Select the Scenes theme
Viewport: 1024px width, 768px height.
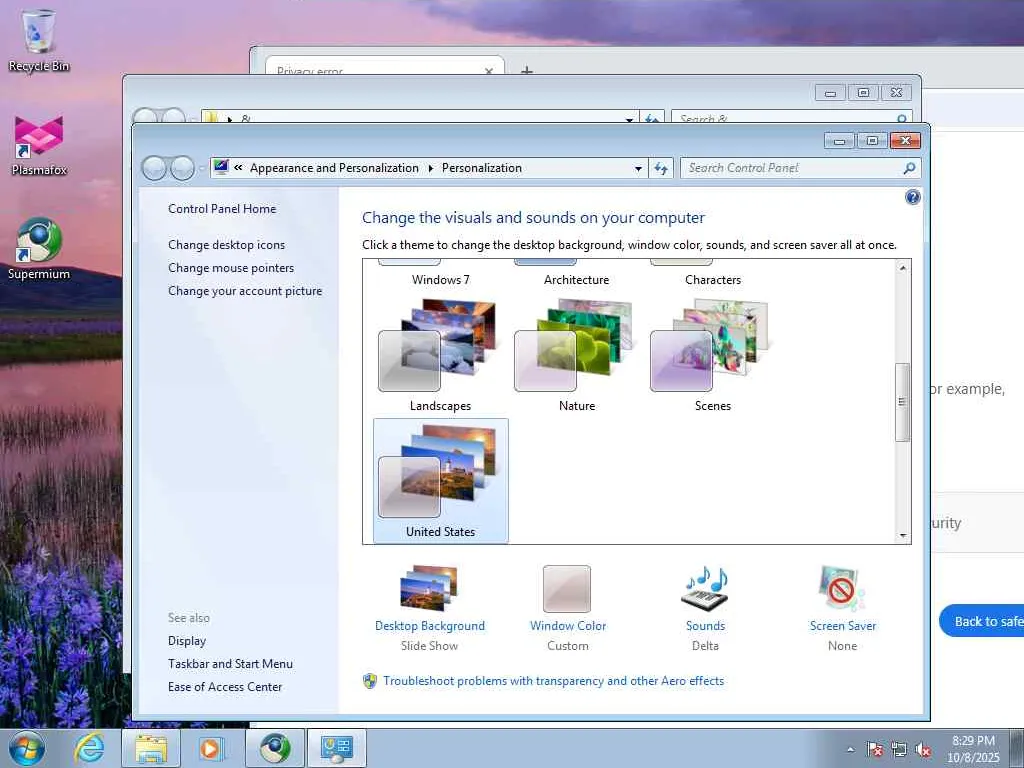click(712, 355)
